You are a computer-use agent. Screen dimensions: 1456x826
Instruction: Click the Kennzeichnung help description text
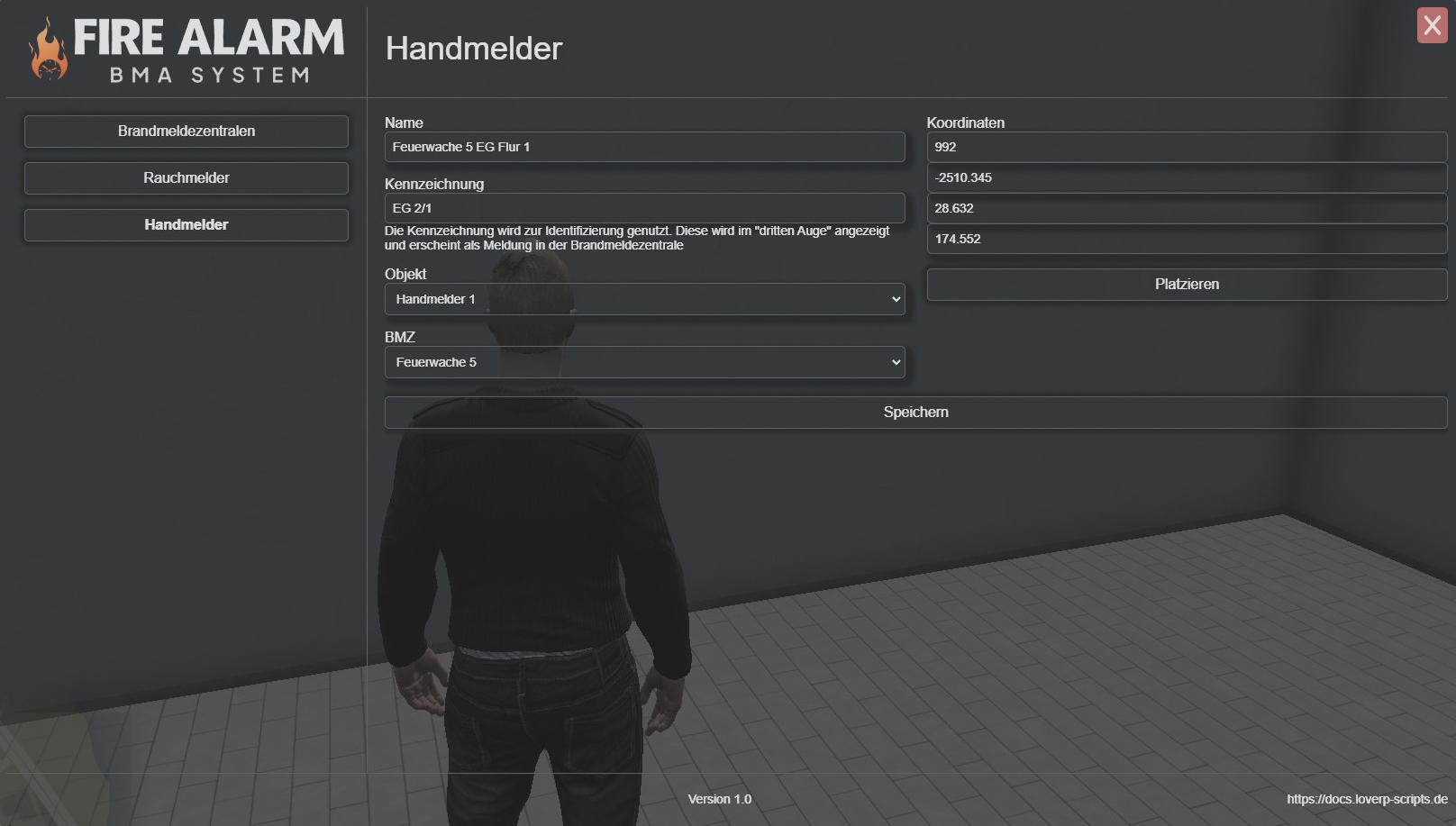click(636, 238)
